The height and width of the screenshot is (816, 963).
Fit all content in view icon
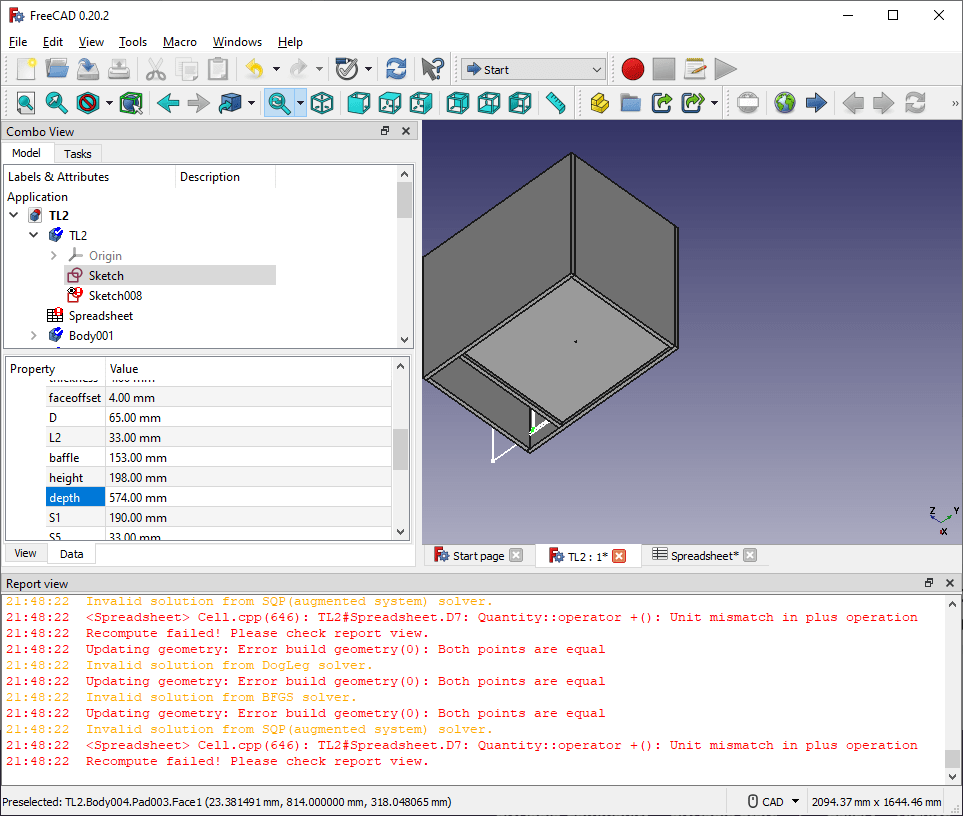pos(26,103)
